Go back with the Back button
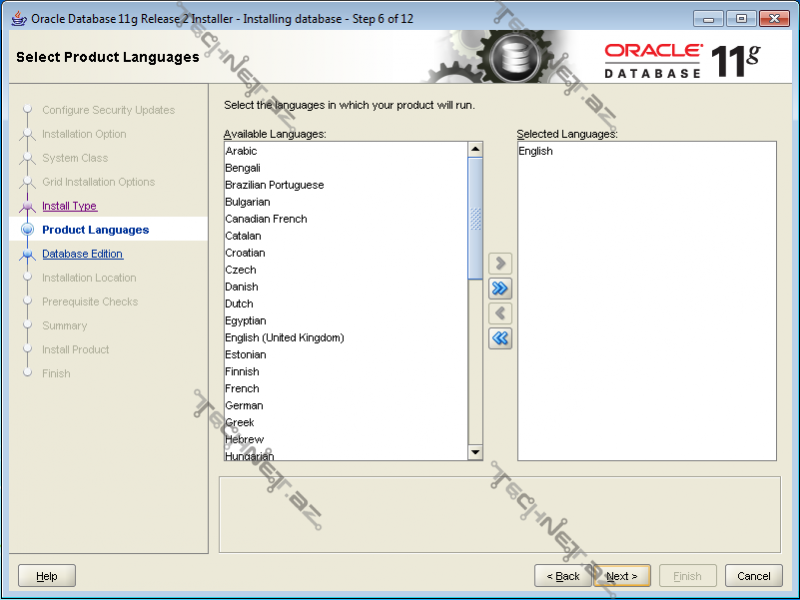 coord(563,576)
